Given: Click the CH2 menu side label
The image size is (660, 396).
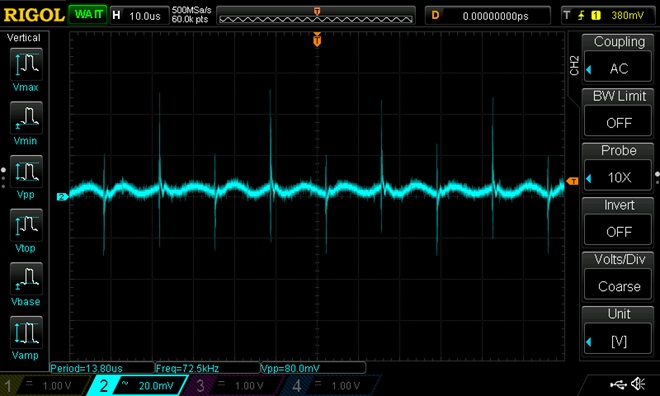Looking at the screenshot, I should click(574, 66).
